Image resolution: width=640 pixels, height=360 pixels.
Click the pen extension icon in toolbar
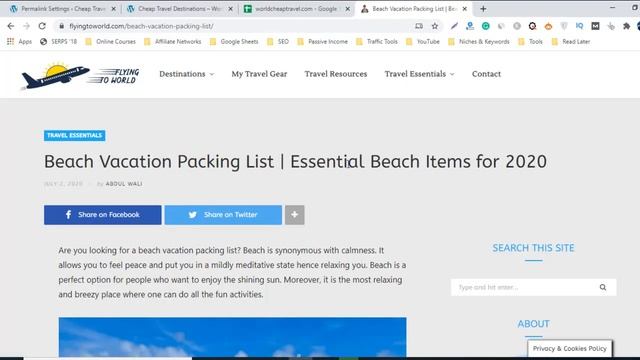(x=454, y=26)
